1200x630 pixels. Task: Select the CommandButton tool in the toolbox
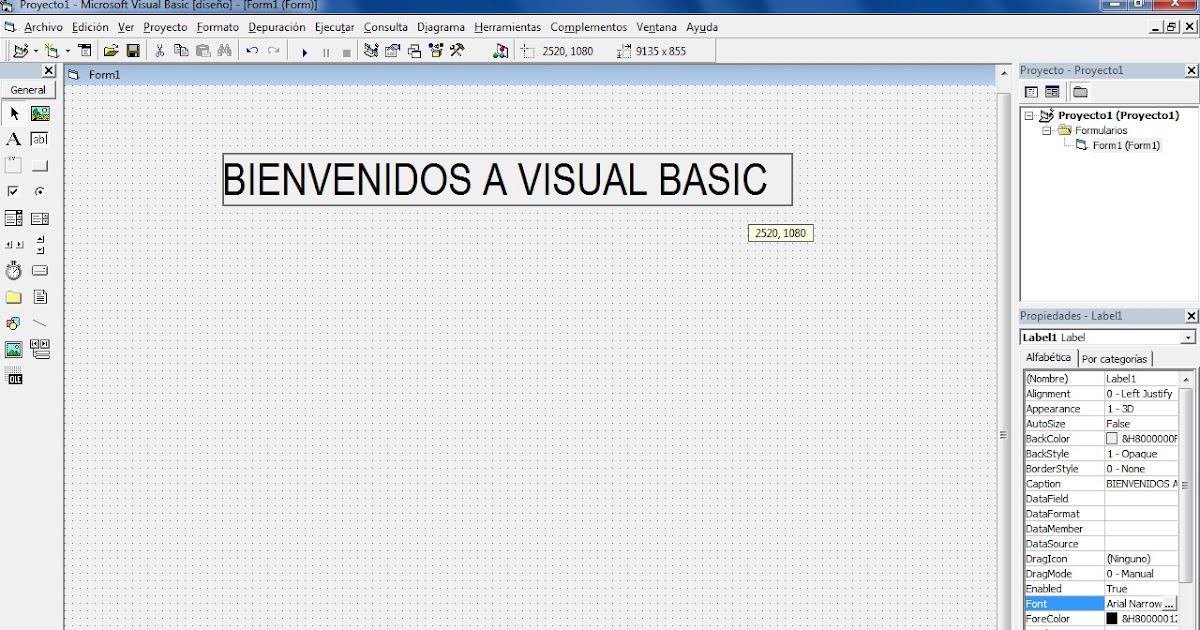pos(39,165)
